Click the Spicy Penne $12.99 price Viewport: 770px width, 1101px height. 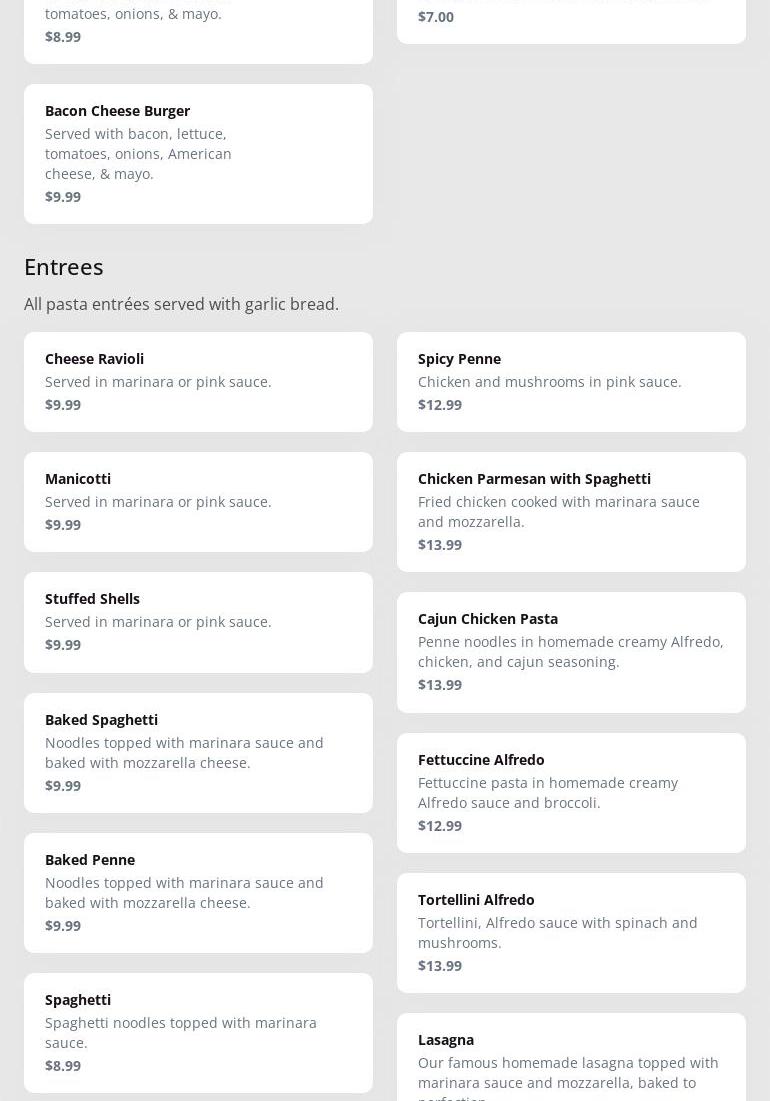pyautogui.click(x=440, y=404)
